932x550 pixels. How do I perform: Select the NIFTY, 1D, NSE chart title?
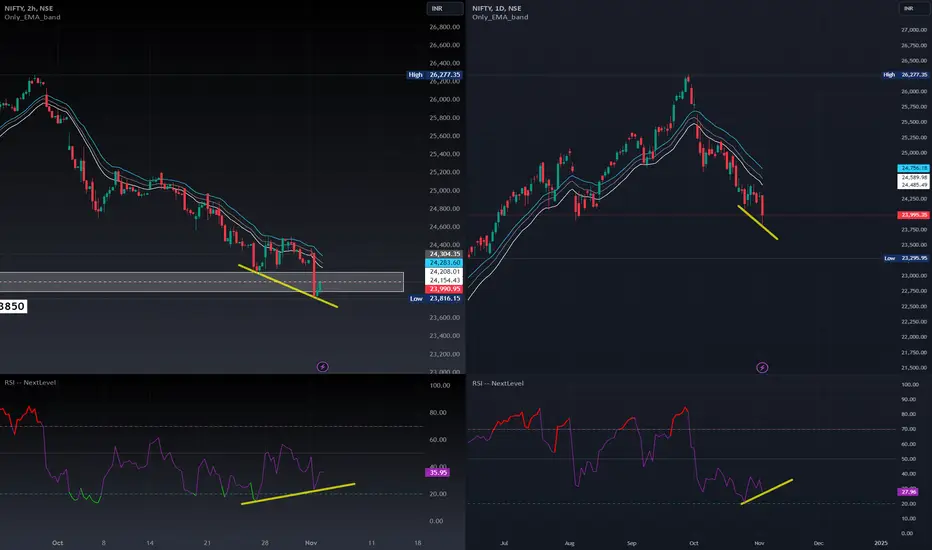pyautogui.click(x=496, y=8)
